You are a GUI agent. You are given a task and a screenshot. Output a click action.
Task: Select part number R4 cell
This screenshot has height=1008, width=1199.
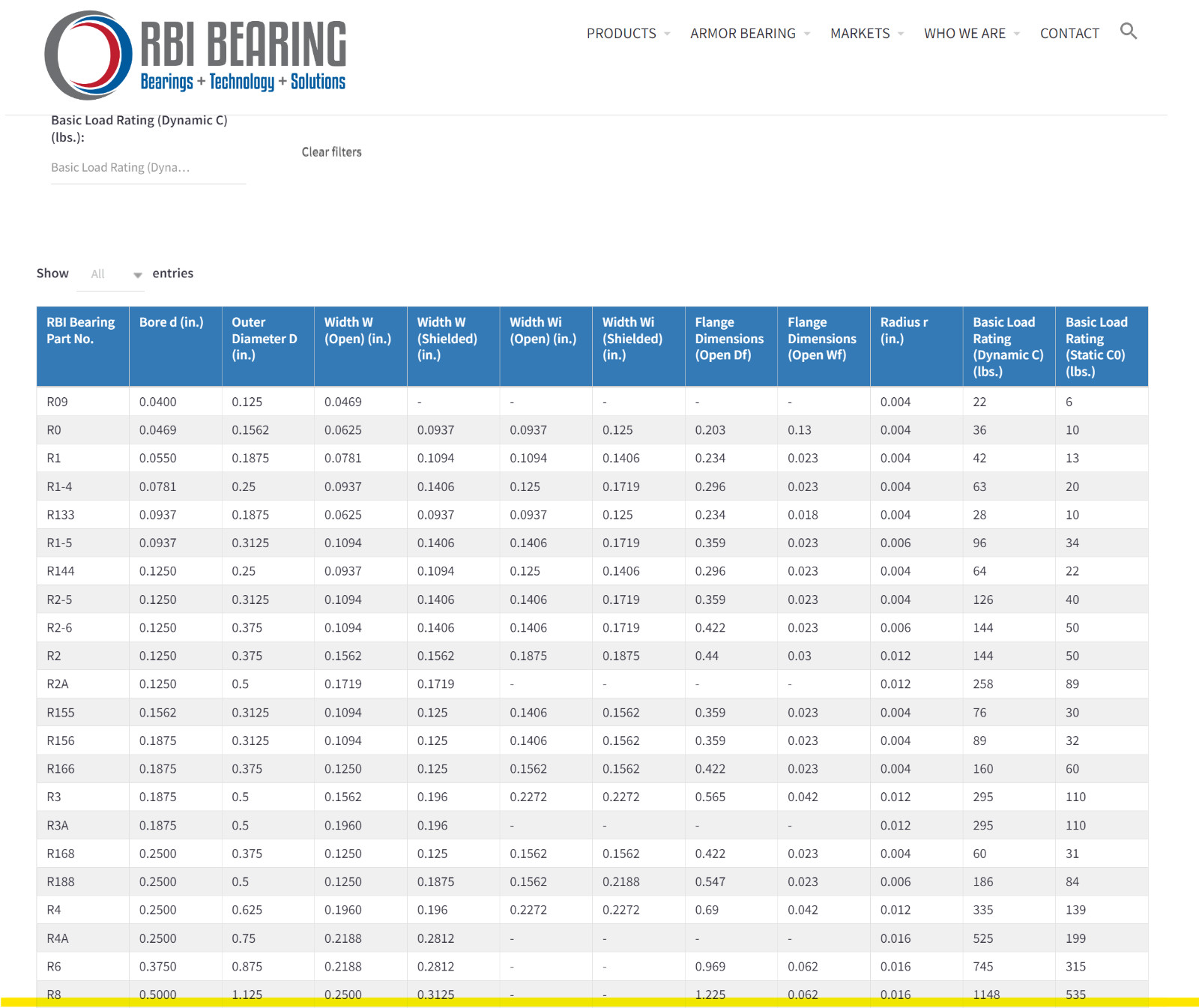click(x=82, y=910)
